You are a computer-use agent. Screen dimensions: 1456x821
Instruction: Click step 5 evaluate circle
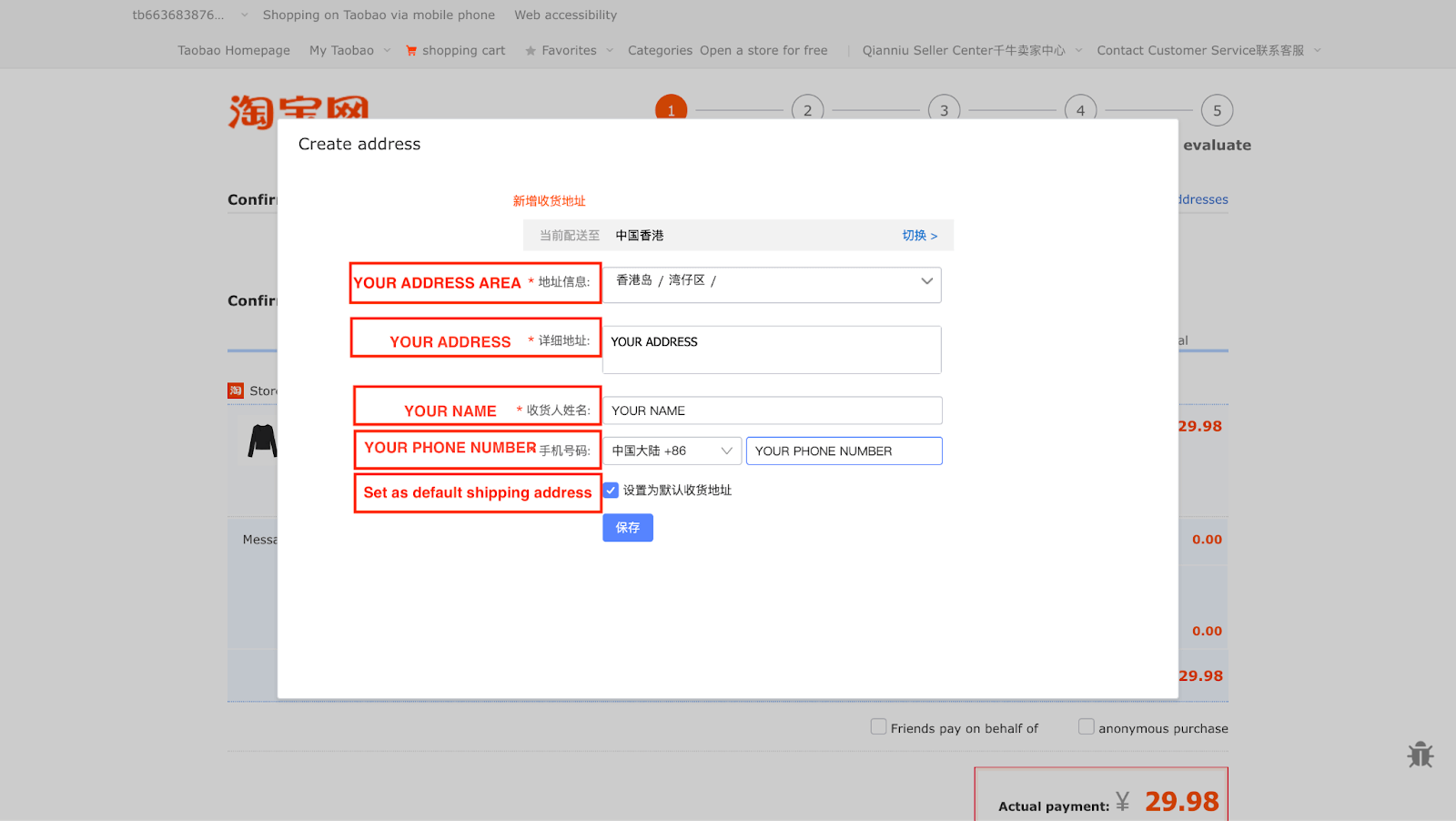(1217, 110)
